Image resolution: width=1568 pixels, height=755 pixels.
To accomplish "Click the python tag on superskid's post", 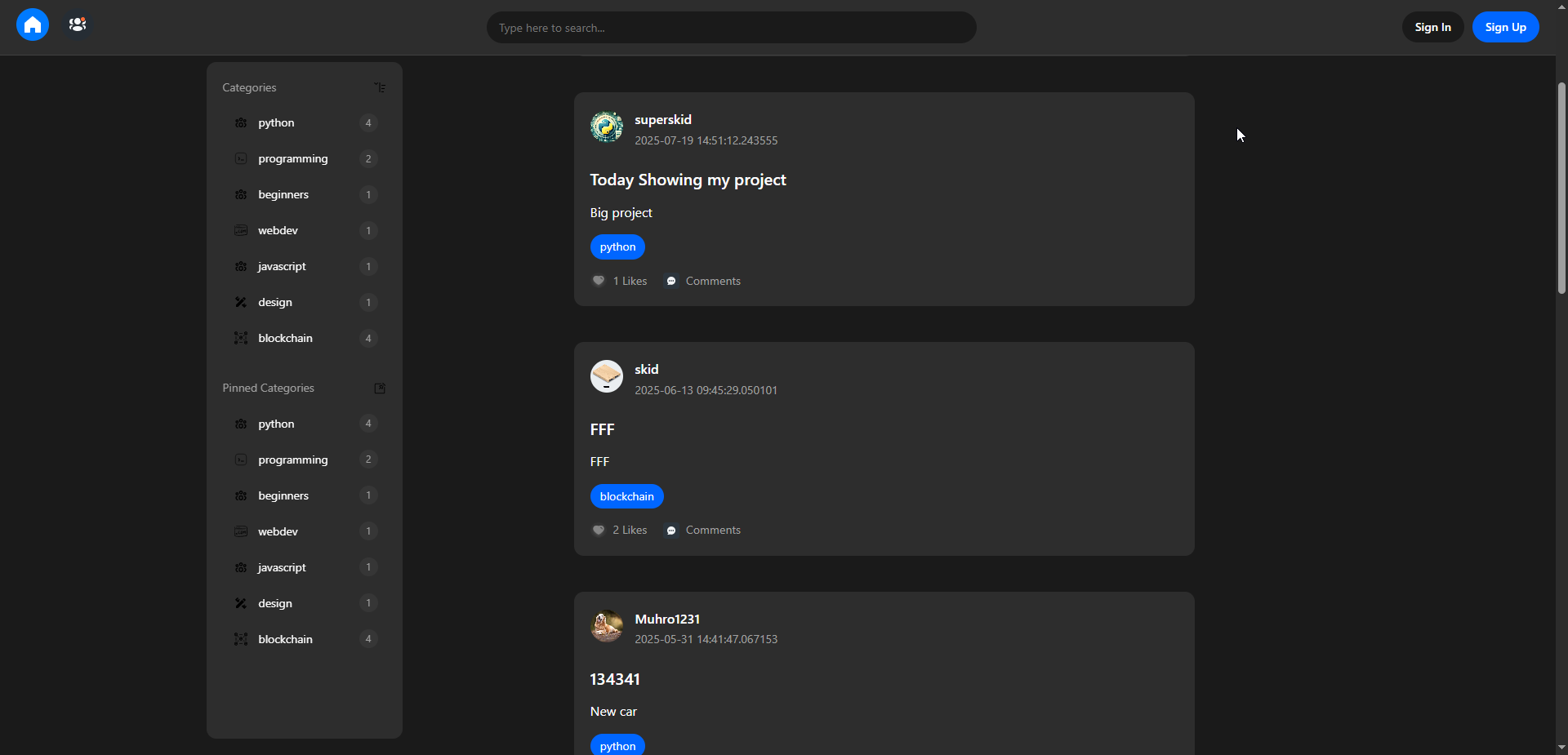I will pos(617,246).
